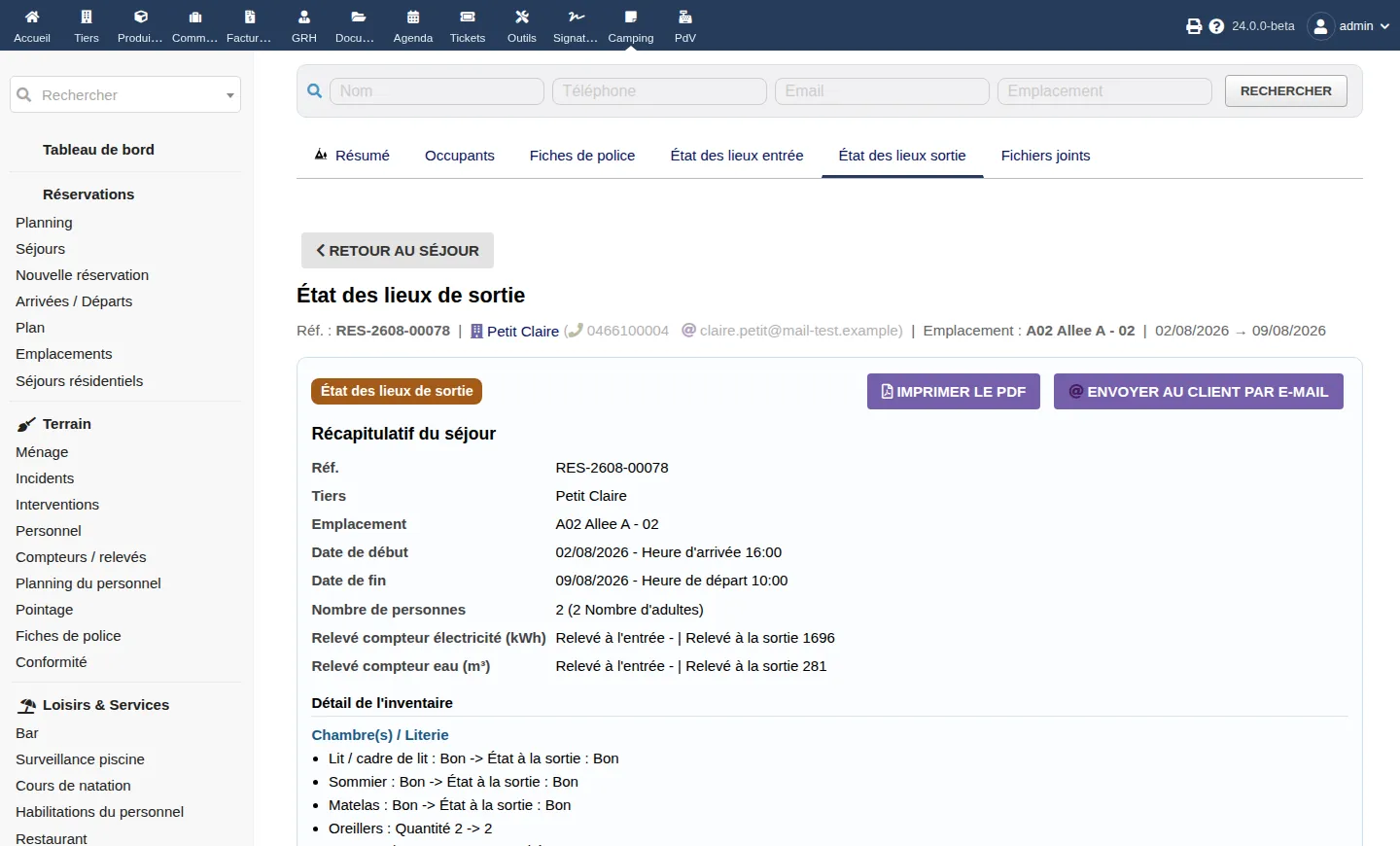Click IMPRIMER LE PDF button
The image size is (1400, 846).
coord(954,392)
